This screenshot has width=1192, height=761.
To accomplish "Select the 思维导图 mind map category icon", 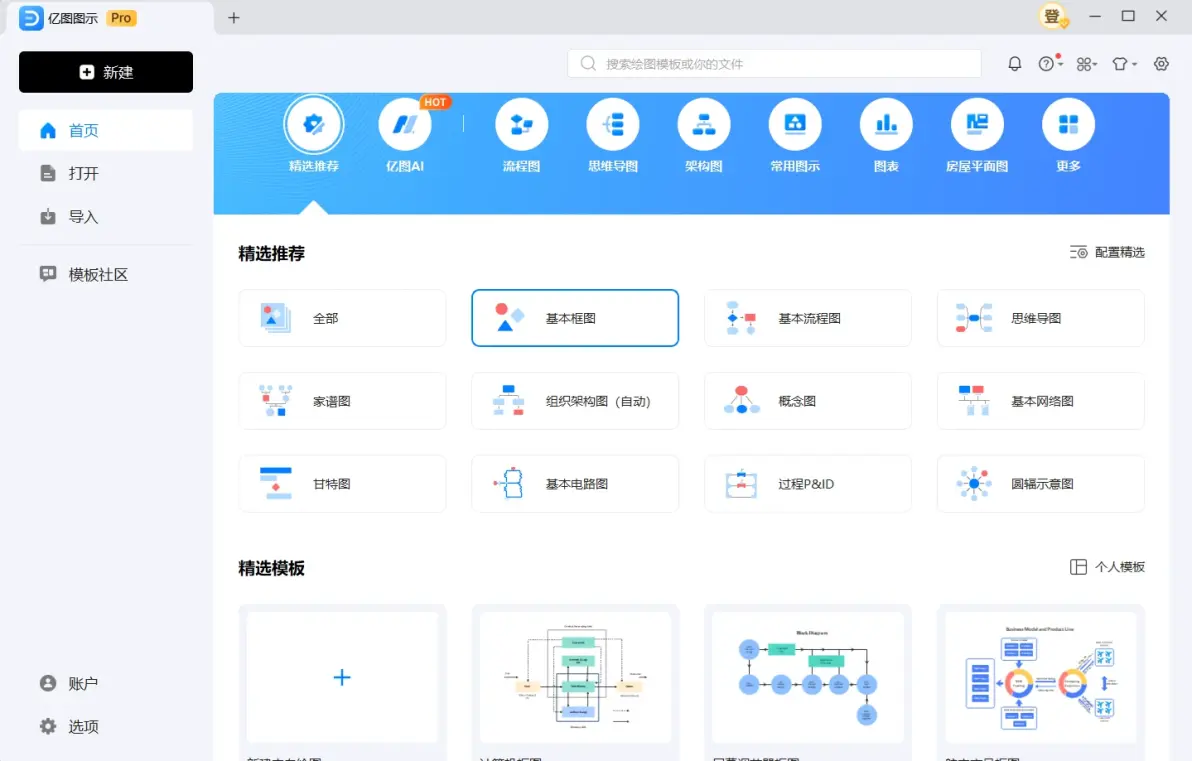I will [612, 125].
